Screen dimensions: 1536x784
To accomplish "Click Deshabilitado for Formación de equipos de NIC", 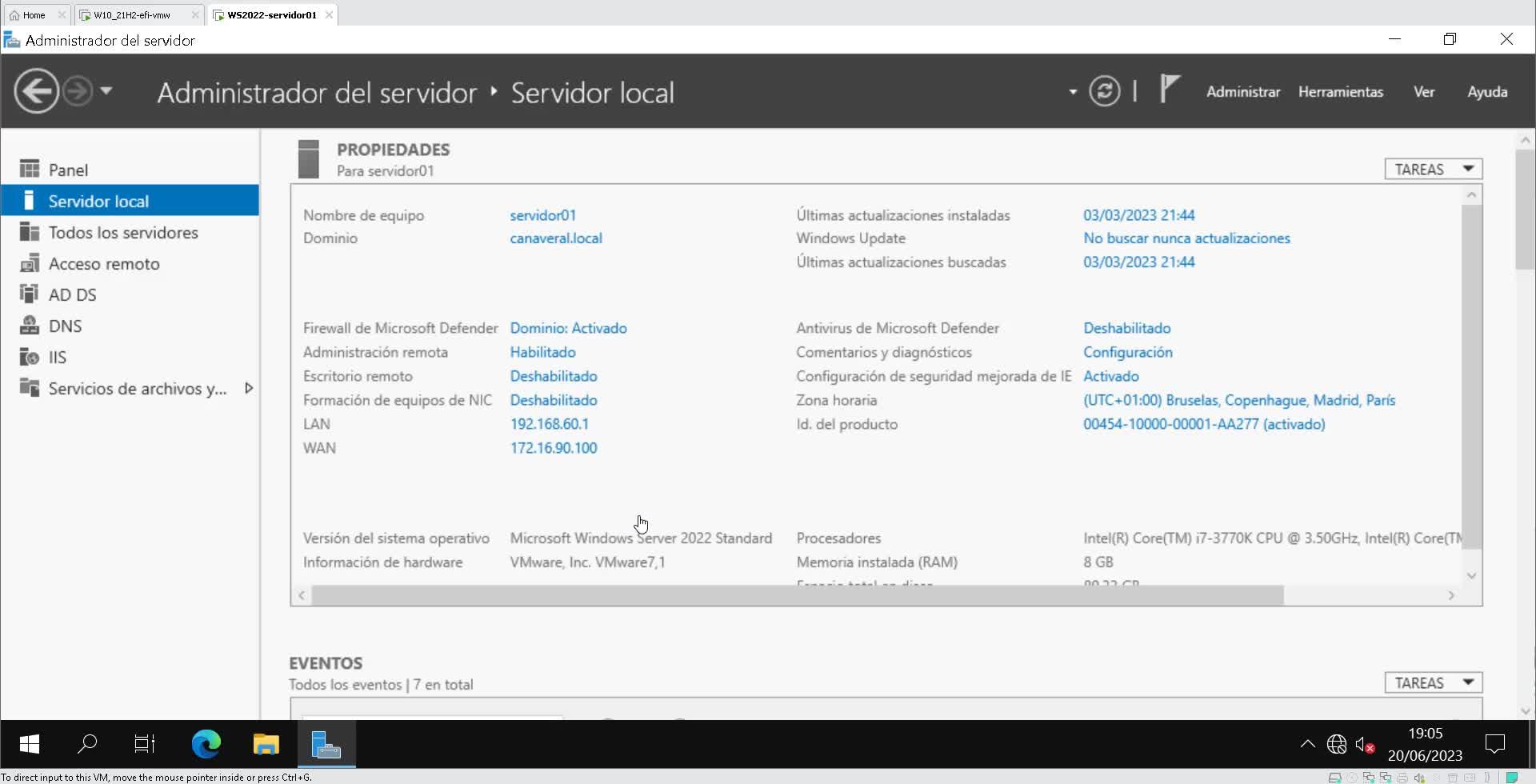I will 554,400.
